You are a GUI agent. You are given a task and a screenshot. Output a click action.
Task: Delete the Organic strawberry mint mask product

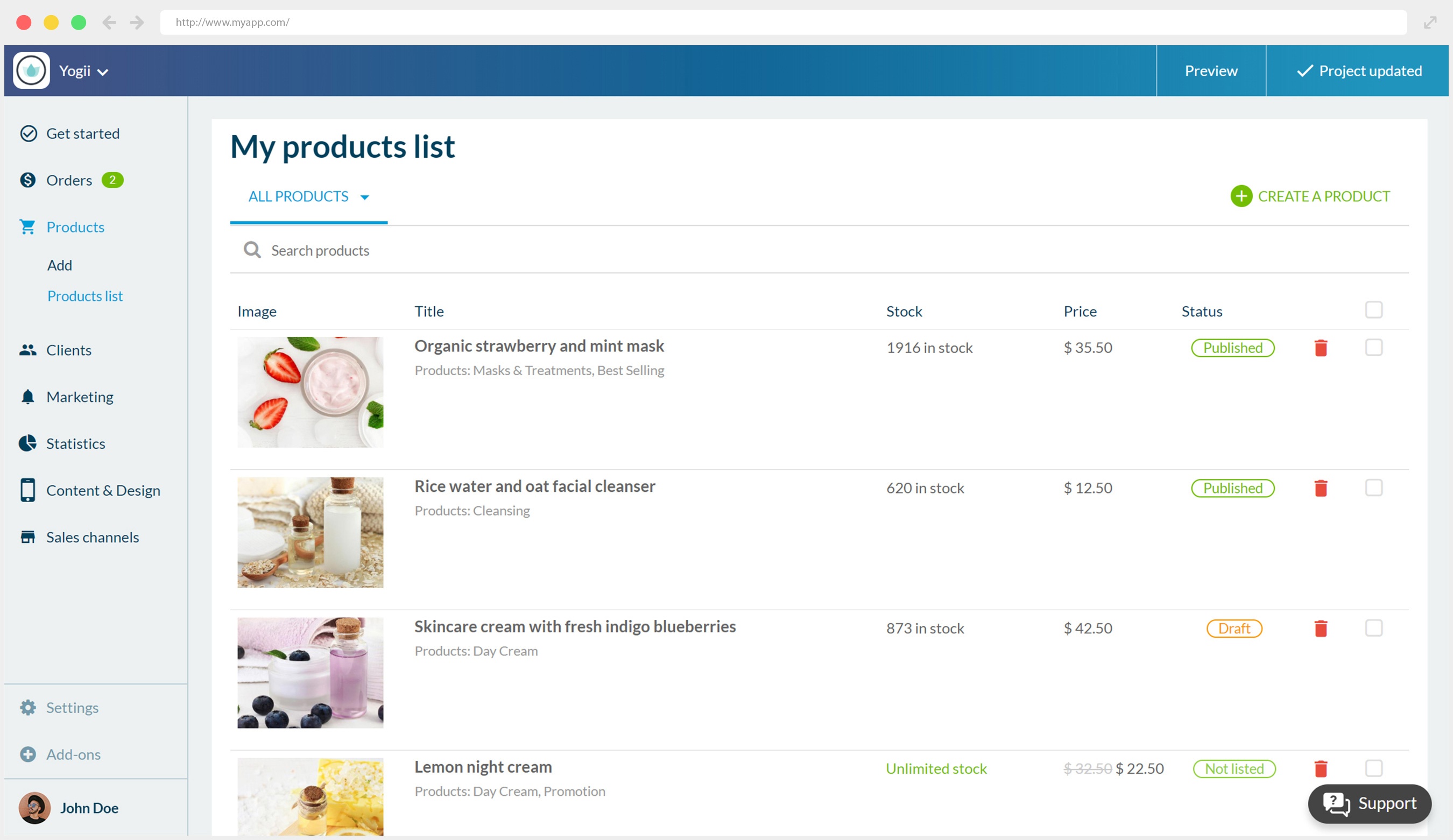pos(1321,348)
